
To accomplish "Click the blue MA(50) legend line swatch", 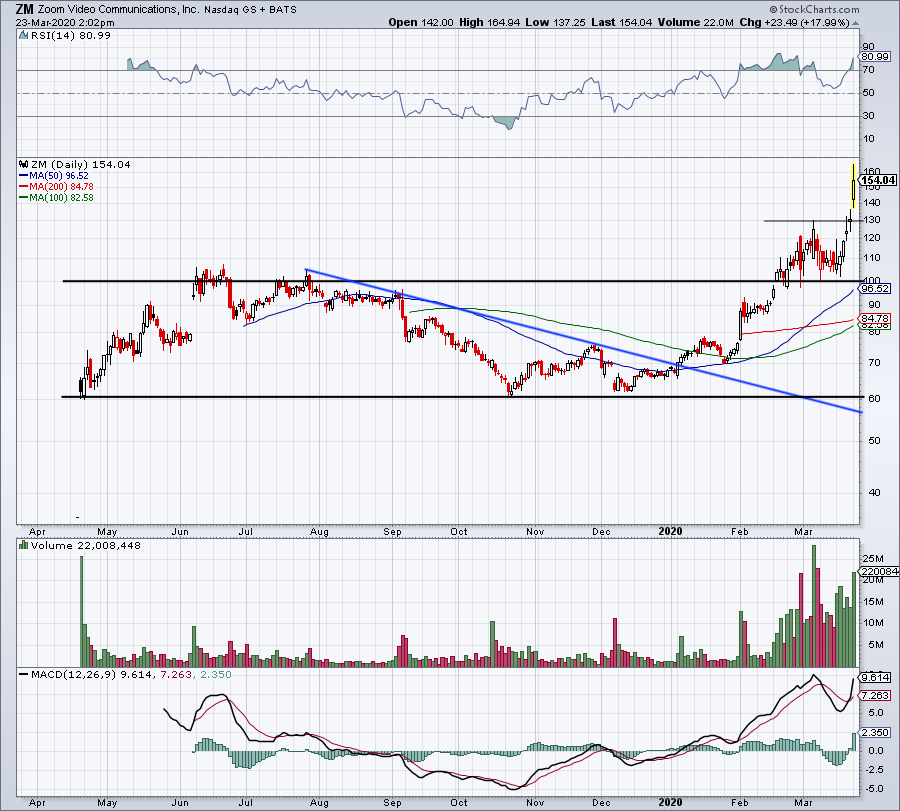I will [24, 176].
